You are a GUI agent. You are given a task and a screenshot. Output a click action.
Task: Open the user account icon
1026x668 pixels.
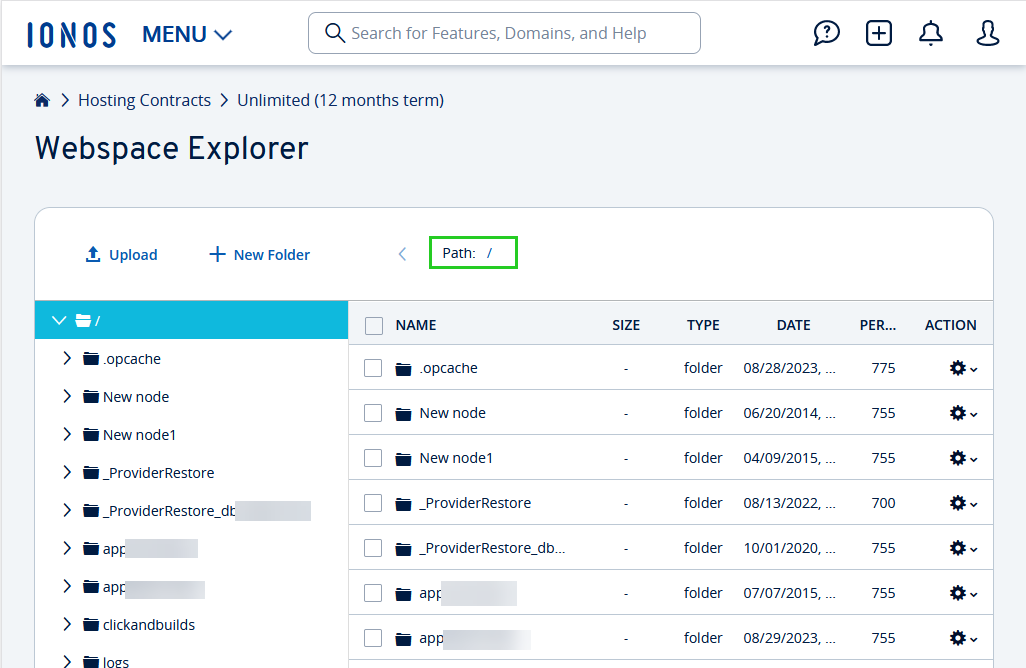click(987, 33)
